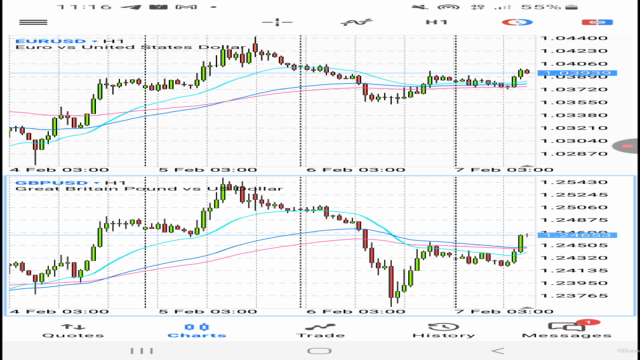Viewport: 640px width, 360px height.
Task: Tap '4 Feb 03:00' on GBPUSD time axis
Action: click(x=59, y=311)
